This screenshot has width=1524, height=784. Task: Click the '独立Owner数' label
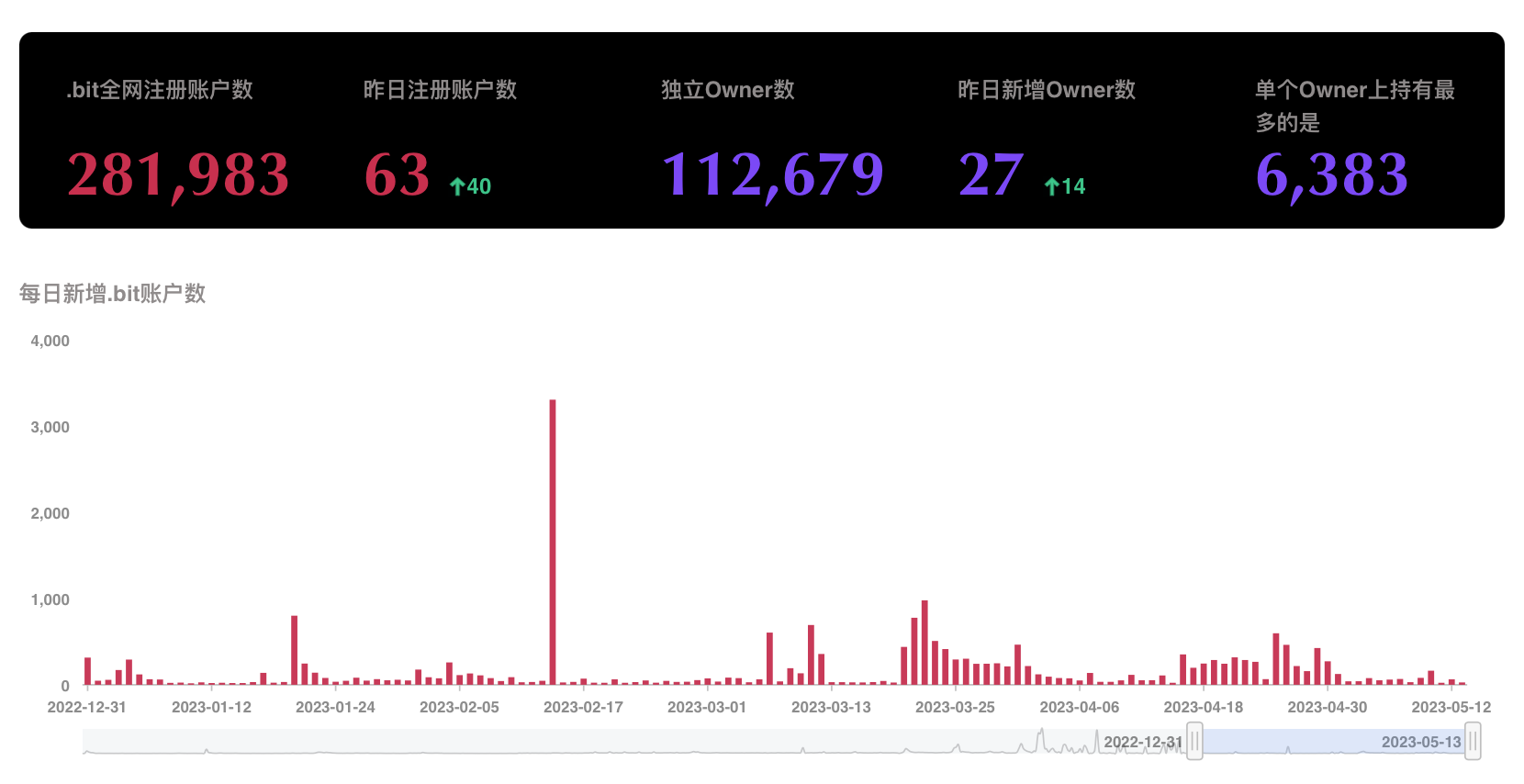[728, 90]
